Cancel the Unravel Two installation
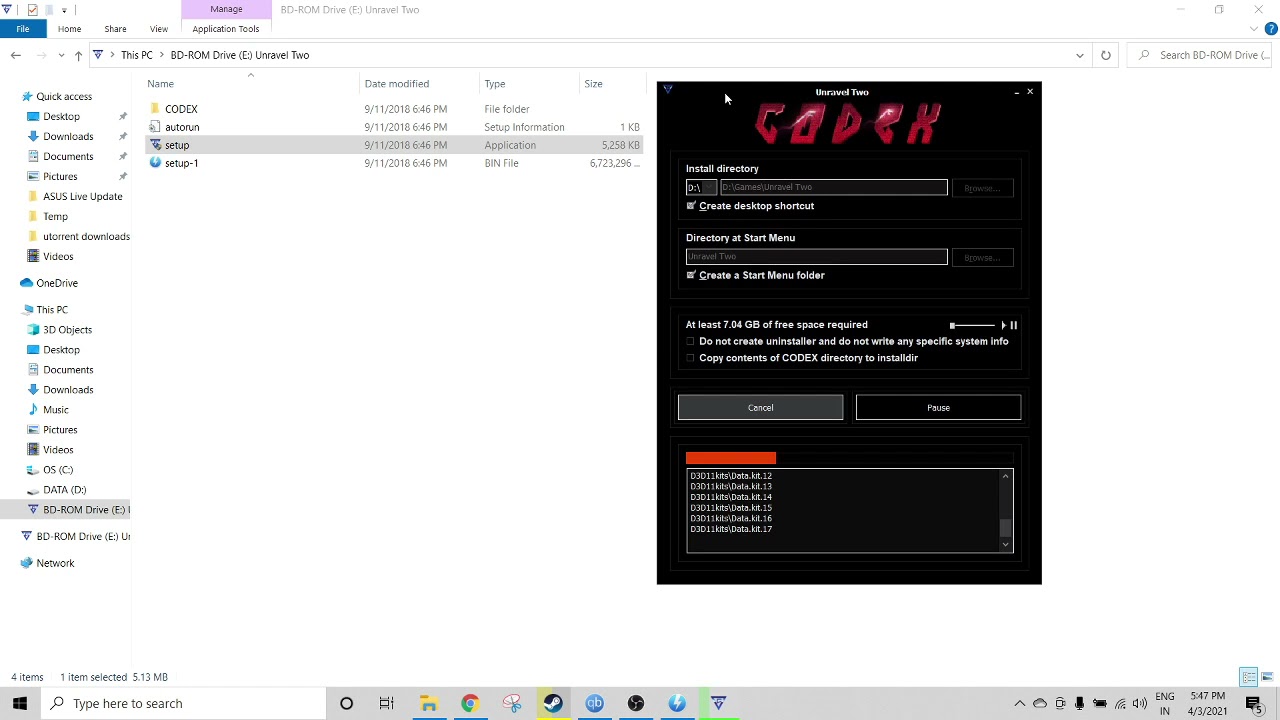This screenshot has width=1280, height=720. (x=760, y=407)
